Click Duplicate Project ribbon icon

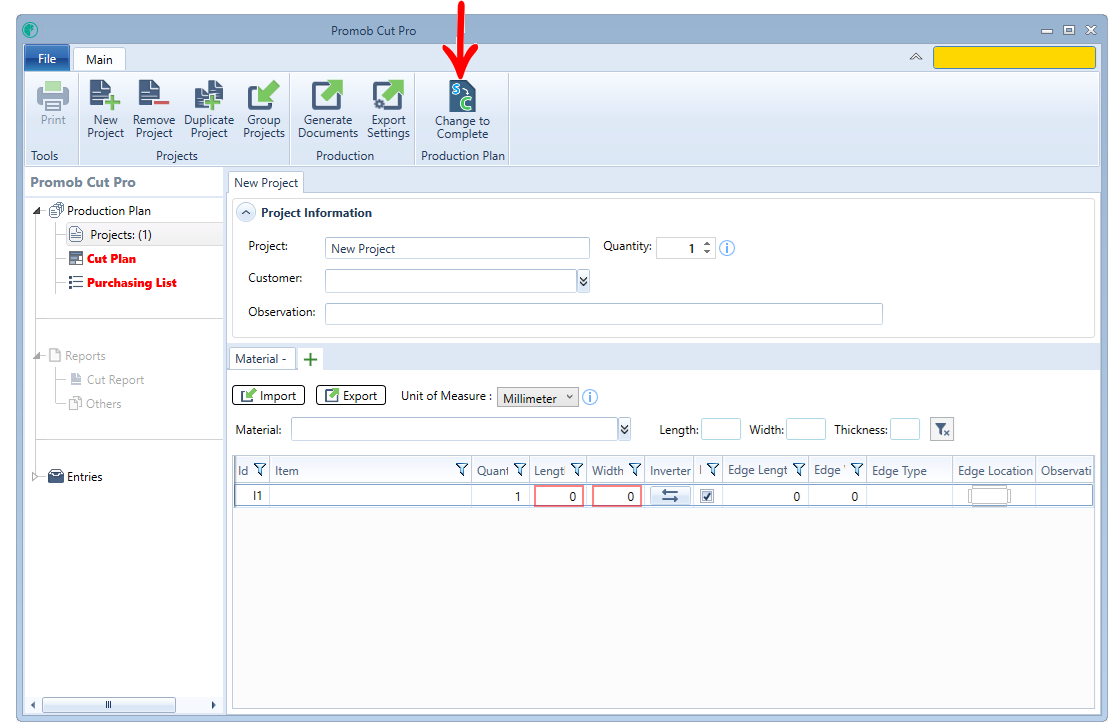[x=209, y=109]
